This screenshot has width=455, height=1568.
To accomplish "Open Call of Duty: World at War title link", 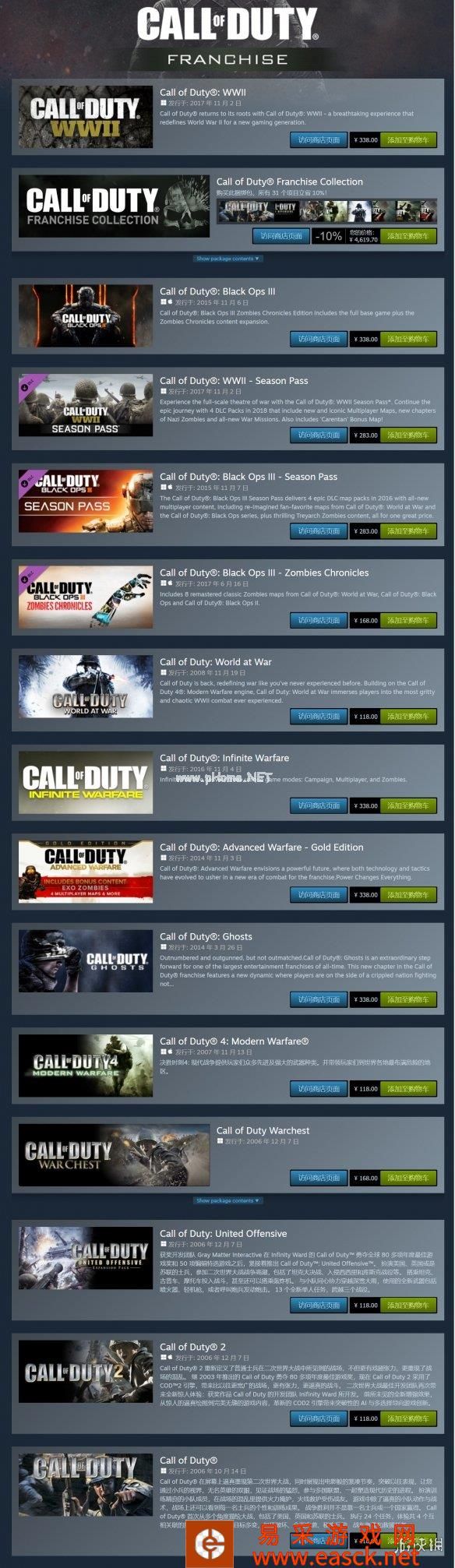I will (216, 662).
